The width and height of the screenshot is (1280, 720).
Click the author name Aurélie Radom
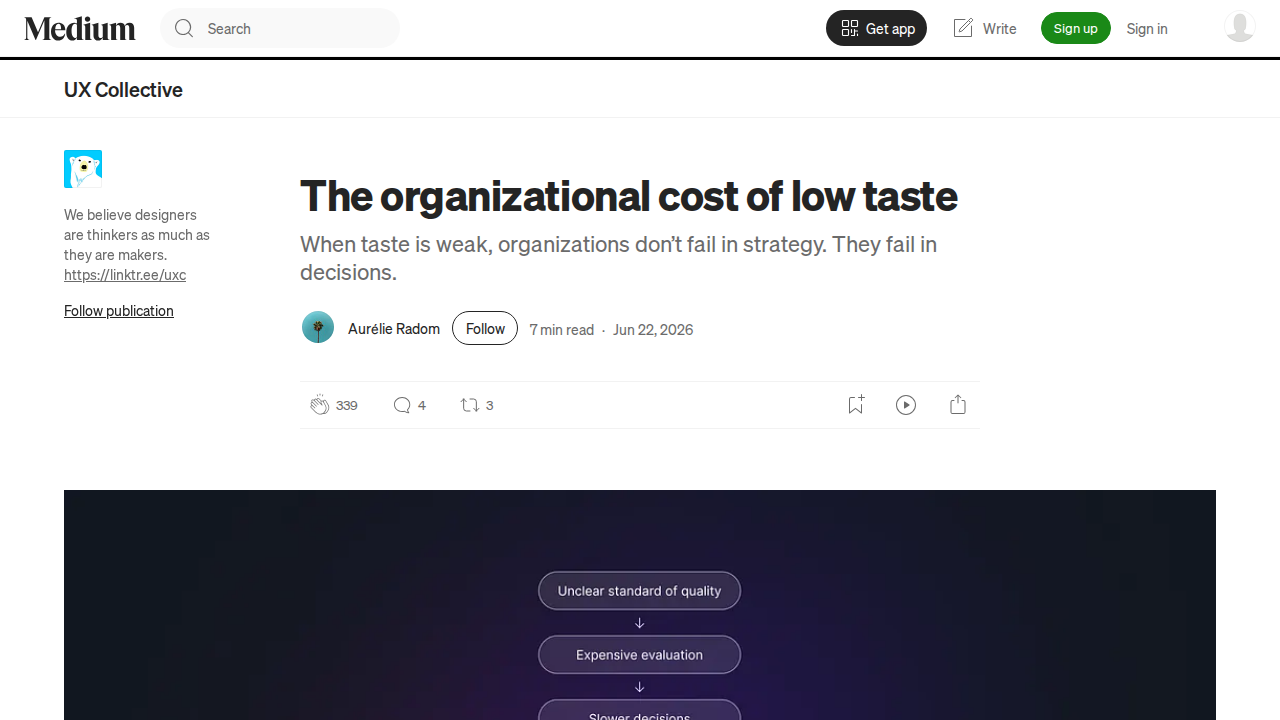pos(394,329)
